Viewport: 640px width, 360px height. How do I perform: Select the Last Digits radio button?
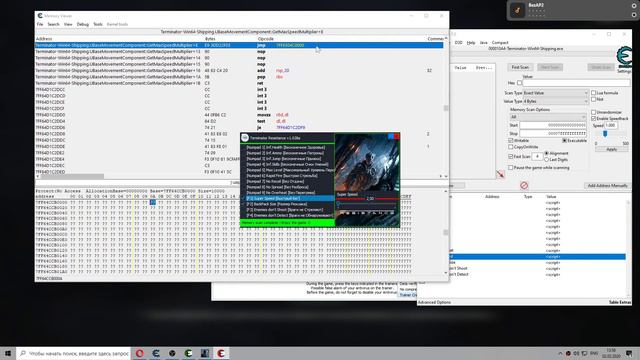(x=547, y=160)
